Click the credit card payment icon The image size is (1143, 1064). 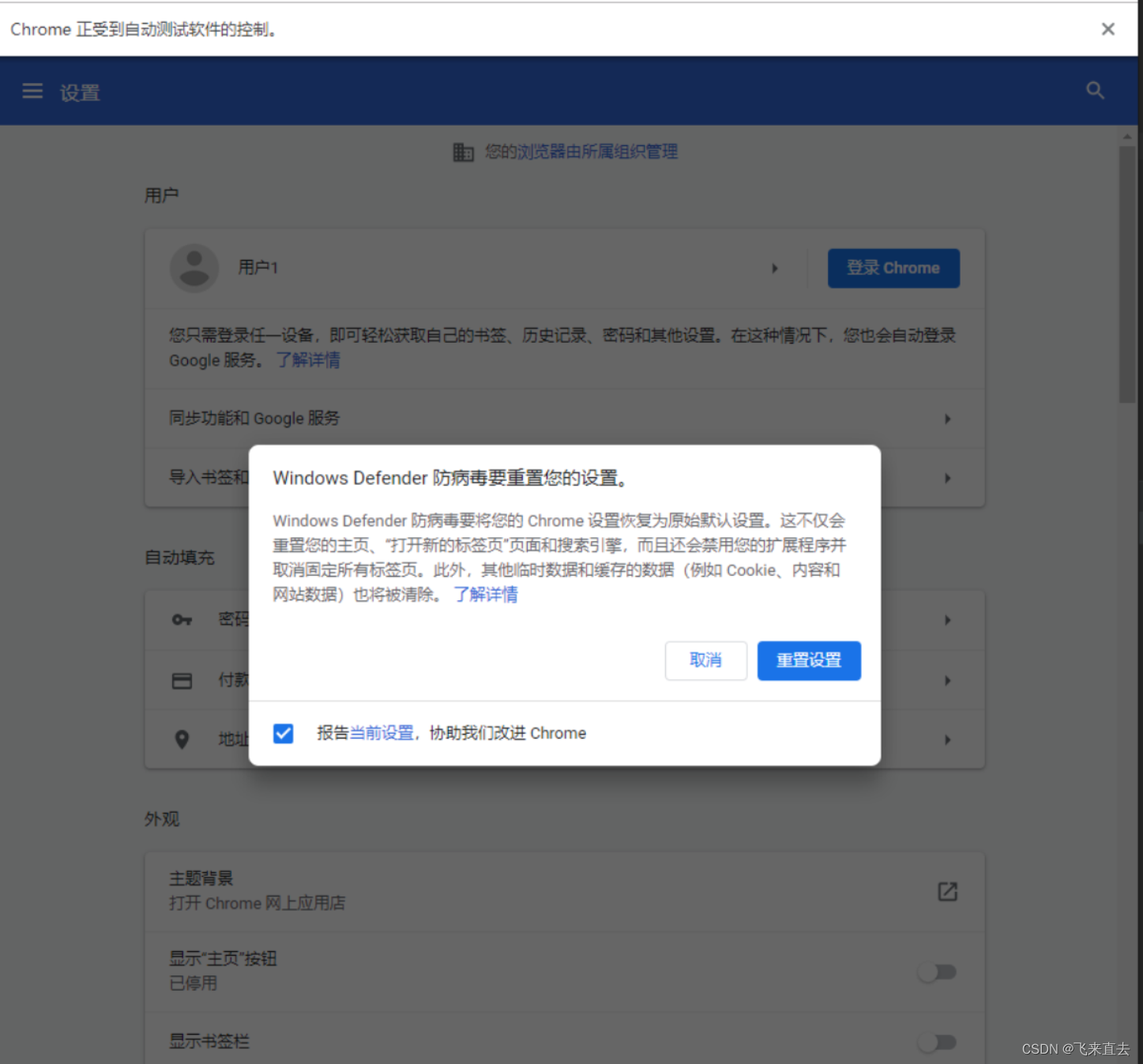[182, 680]
